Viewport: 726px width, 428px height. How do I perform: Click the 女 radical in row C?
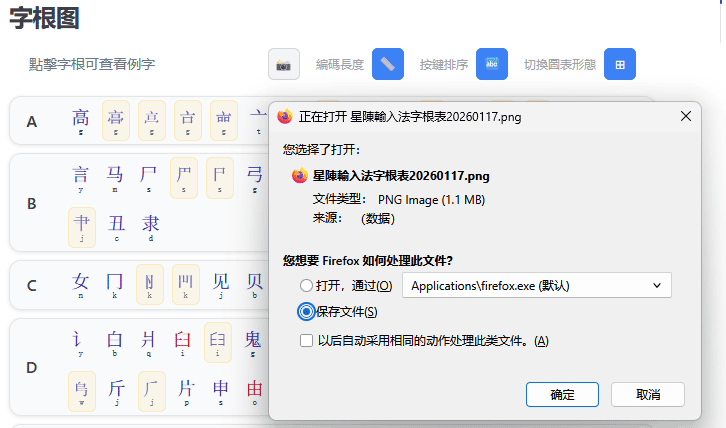tap(81, 283)
